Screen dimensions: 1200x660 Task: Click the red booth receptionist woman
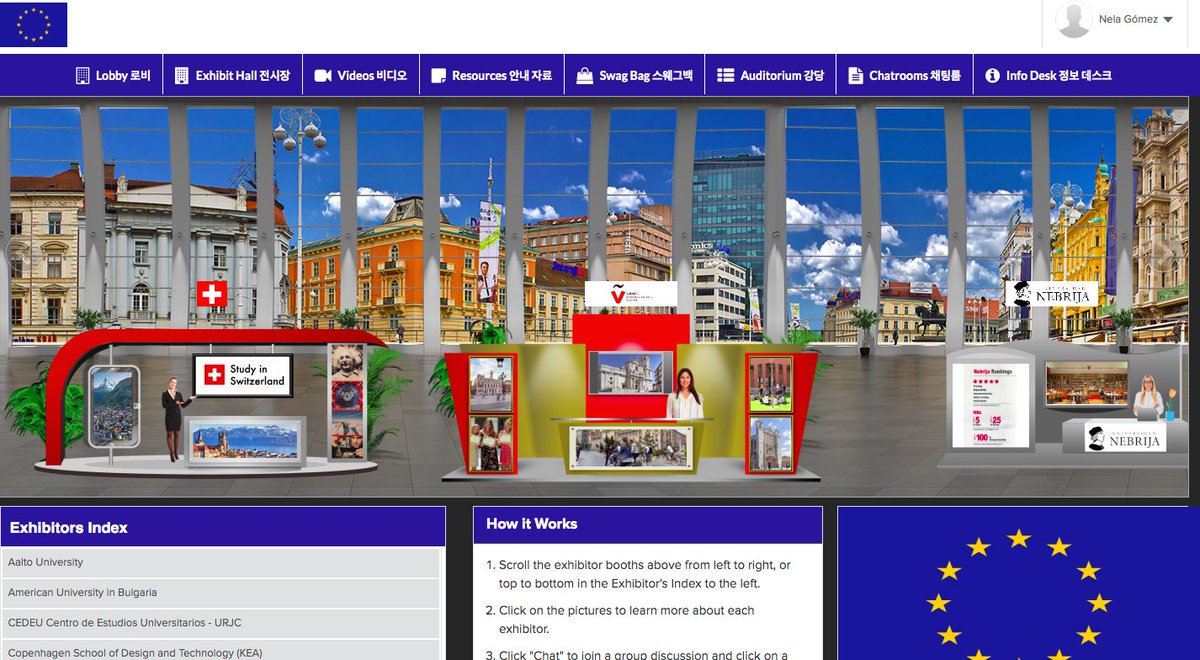coord(685,394)
